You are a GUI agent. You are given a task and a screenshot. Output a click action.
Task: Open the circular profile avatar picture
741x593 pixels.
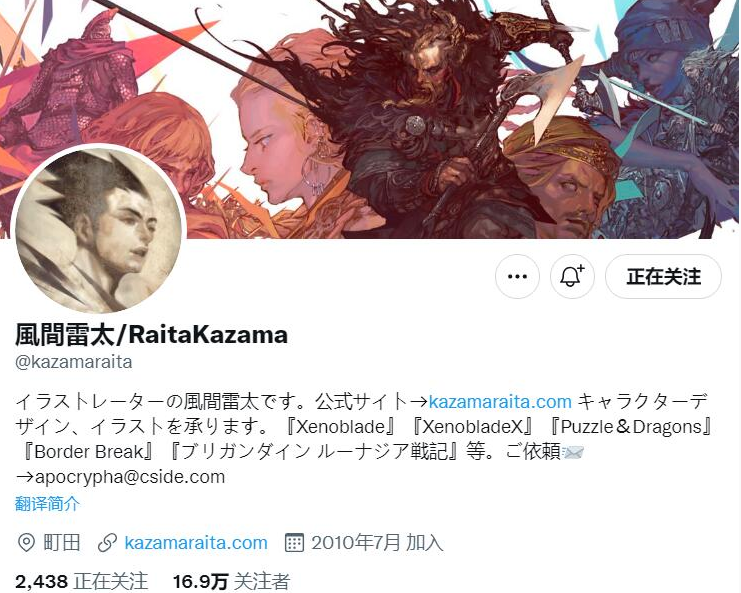[99, 230]
